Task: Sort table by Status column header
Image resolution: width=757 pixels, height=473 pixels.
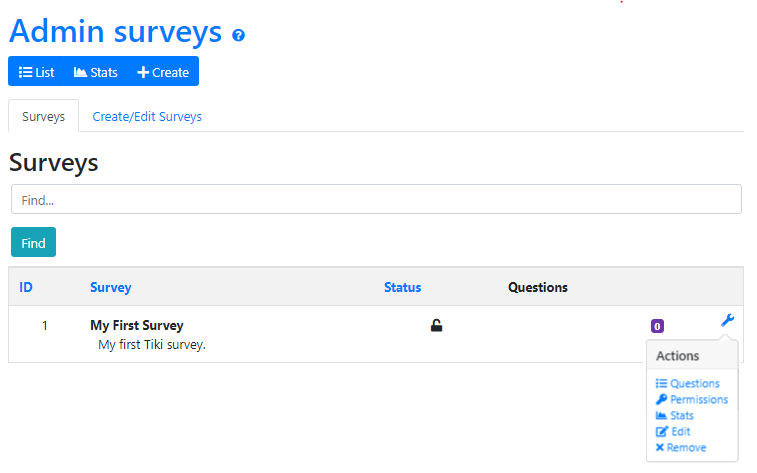Action: click(x=402, y=287)
